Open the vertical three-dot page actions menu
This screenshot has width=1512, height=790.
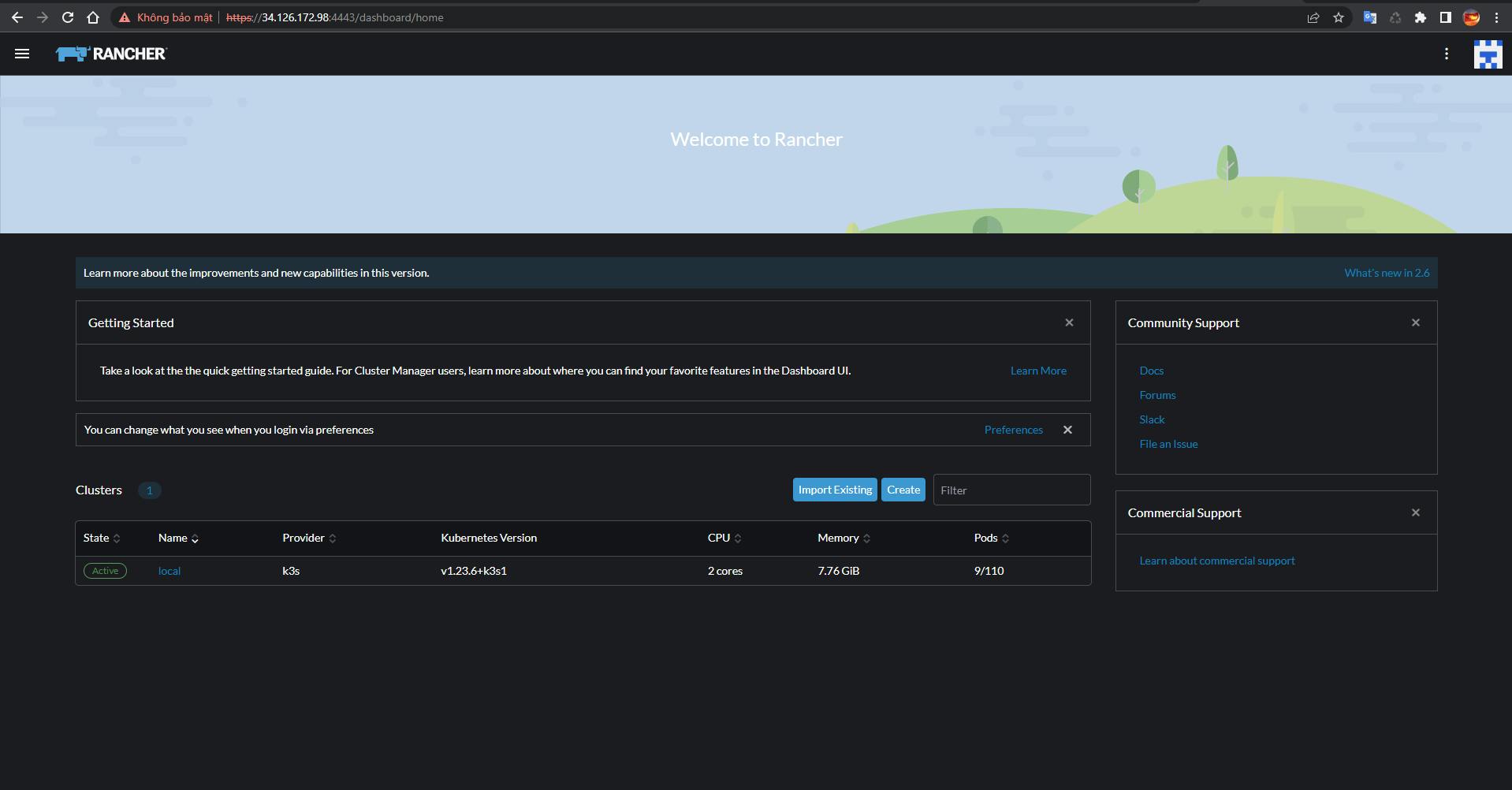tap(1446, 54)
